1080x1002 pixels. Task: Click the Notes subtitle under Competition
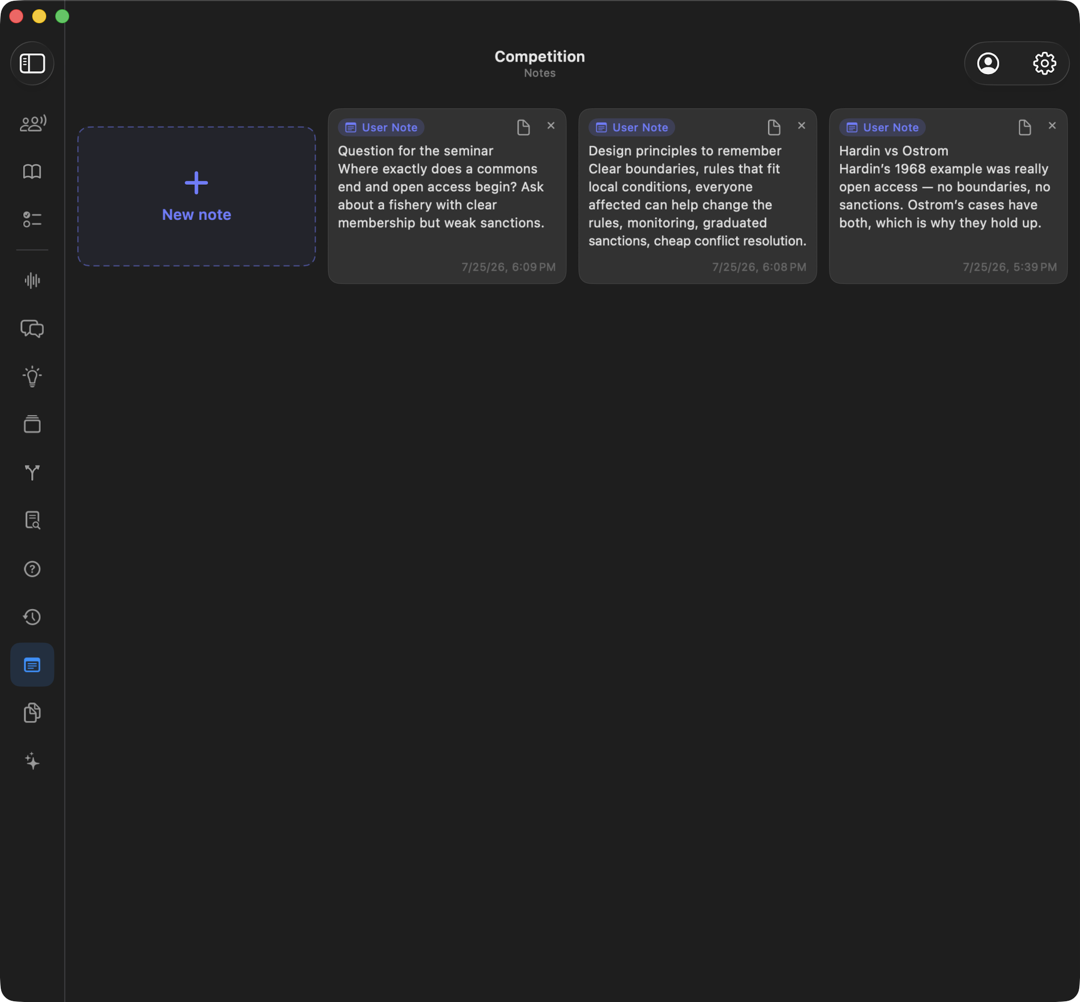[x=540, y=73]
